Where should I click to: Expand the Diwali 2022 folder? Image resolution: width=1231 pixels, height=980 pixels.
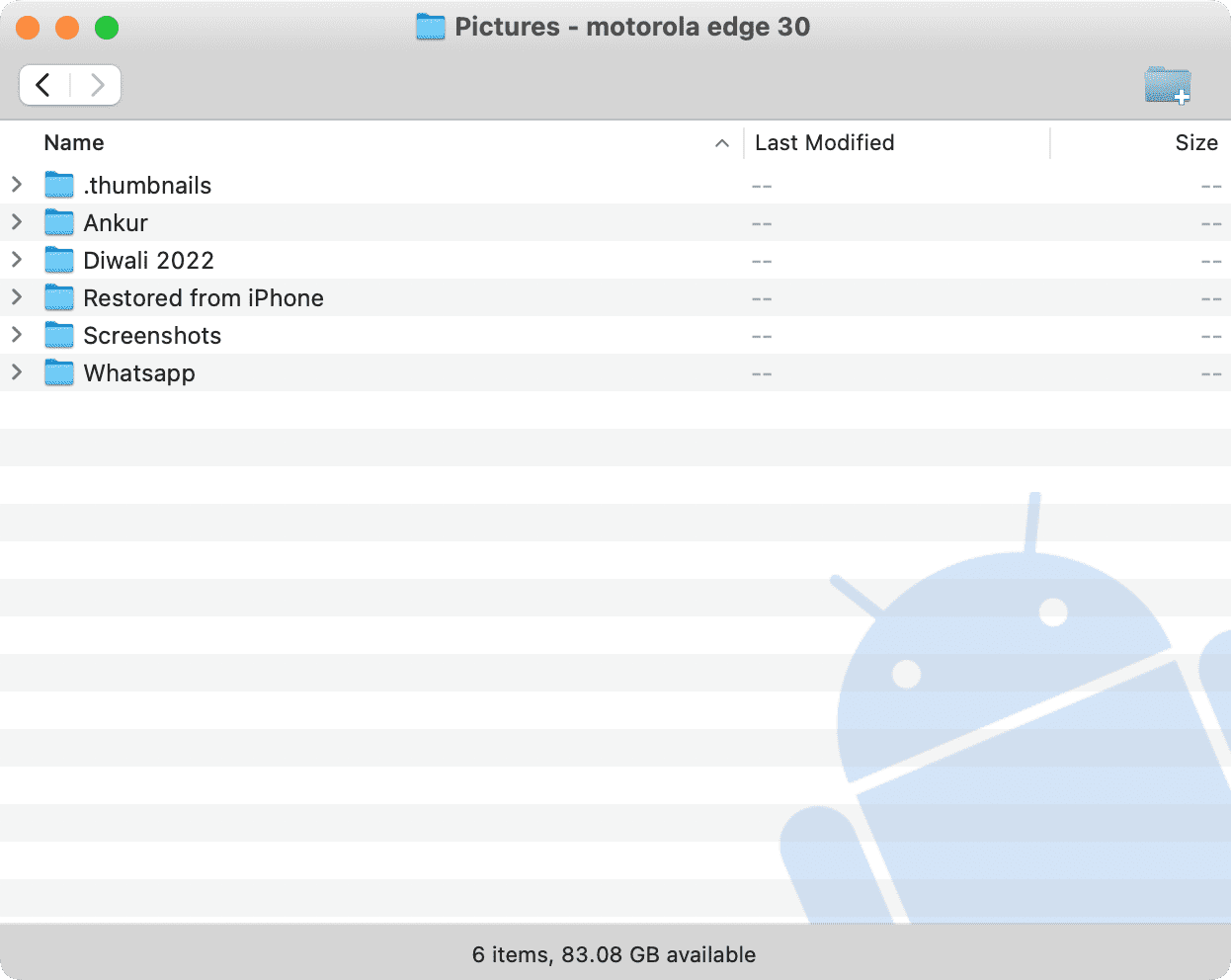click(17, 260)
